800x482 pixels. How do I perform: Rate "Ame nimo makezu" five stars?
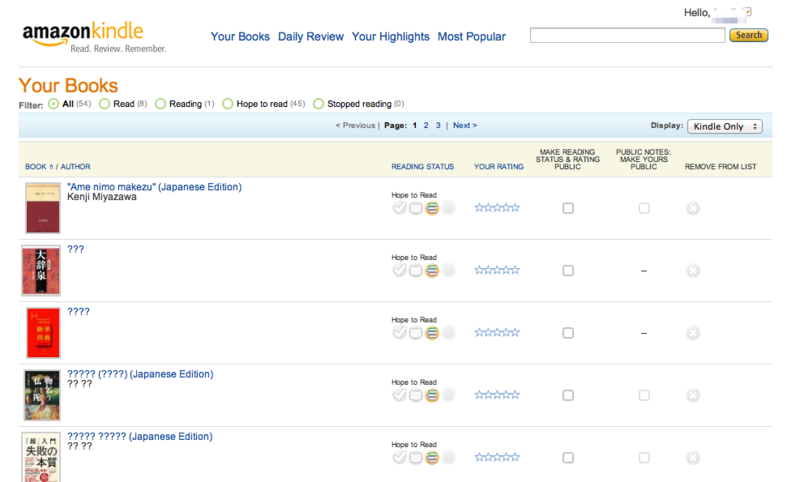point(515,208)
